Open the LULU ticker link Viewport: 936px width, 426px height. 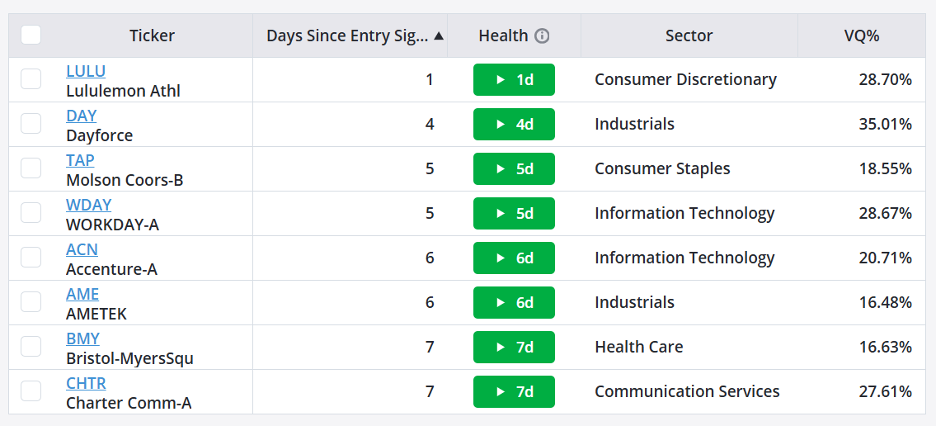pyautogui.click(x=86, y=71)
